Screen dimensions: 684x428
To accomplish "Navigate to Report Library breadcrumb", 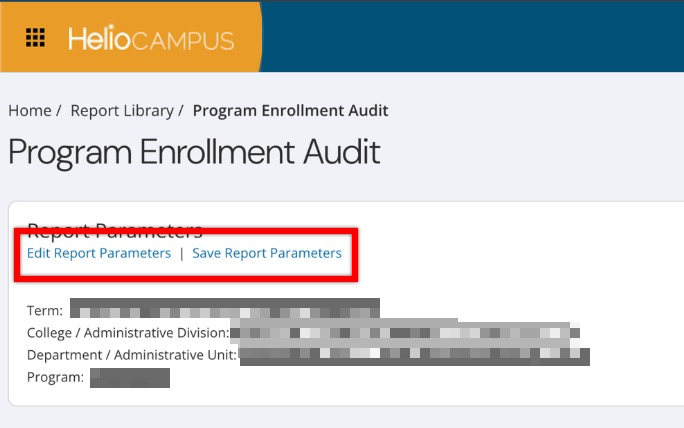I will coord(120,111).
